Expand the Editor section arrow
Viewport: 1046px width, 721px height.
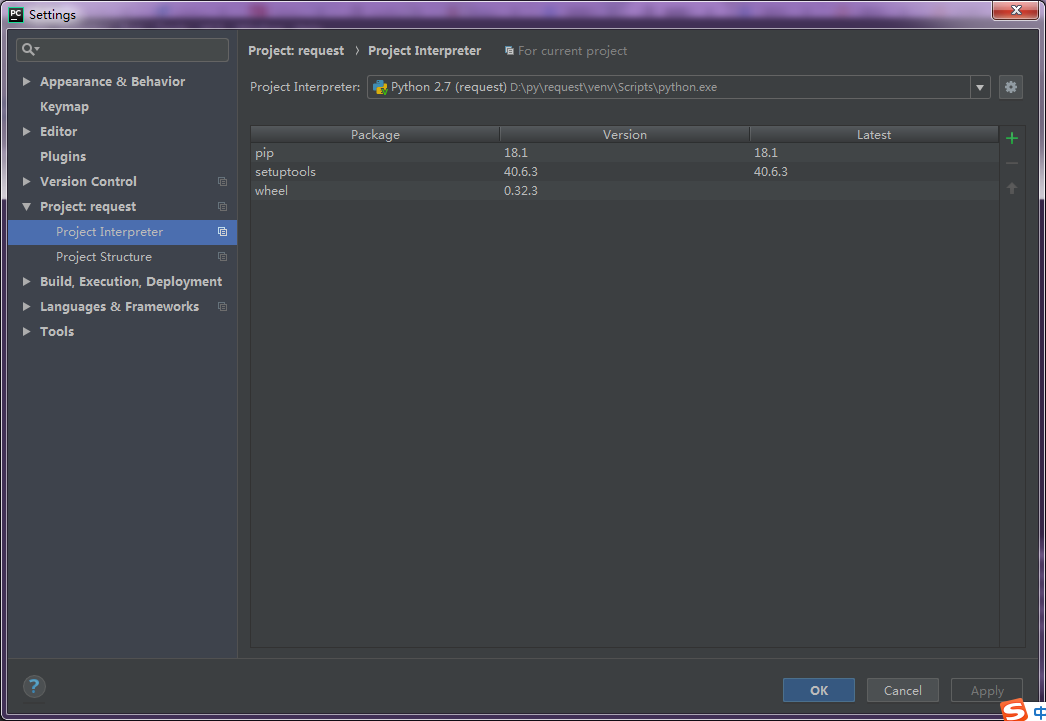[26, 131]
